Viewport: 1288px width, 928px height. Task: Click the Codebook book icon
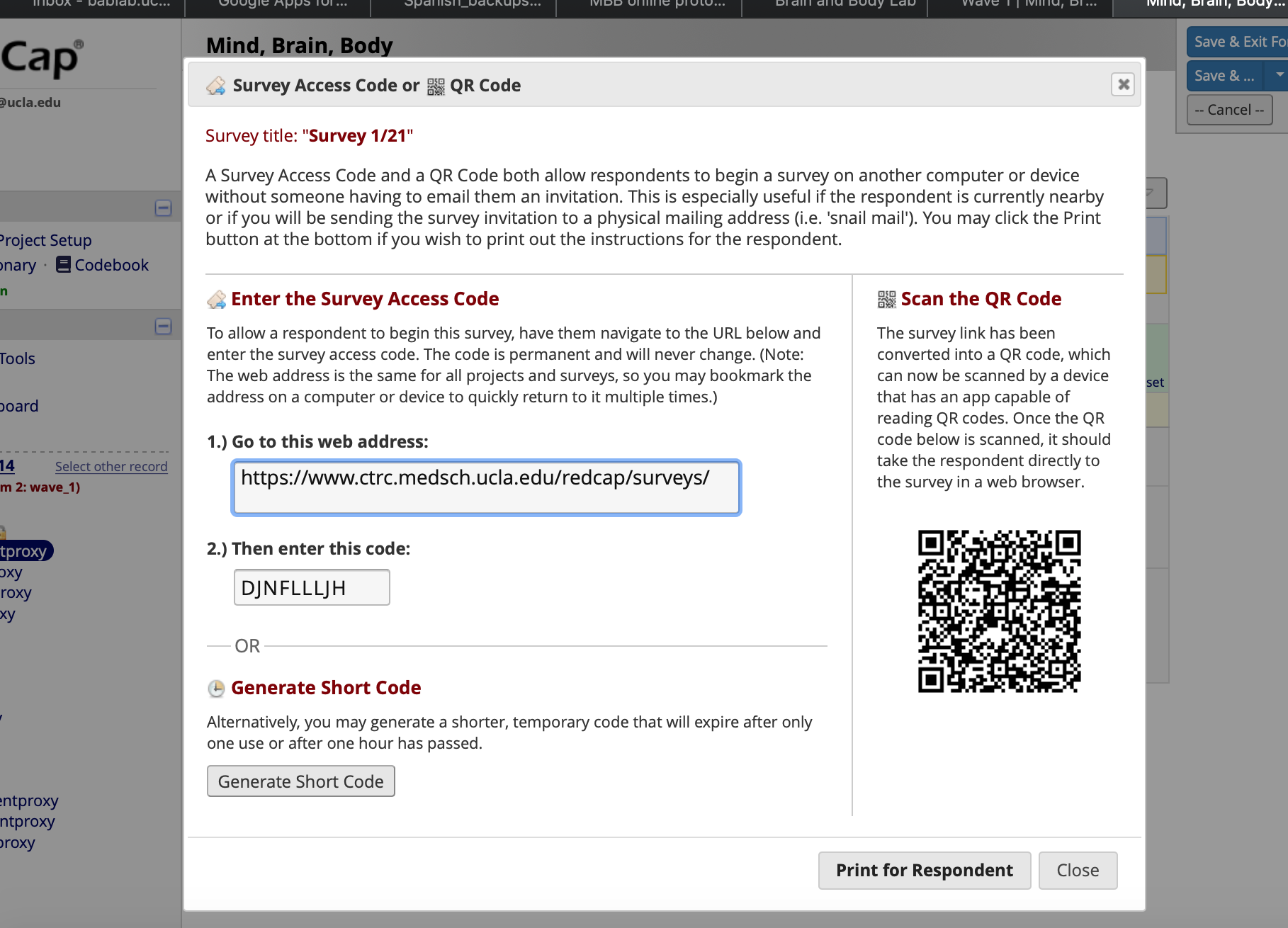click(63, 265)
